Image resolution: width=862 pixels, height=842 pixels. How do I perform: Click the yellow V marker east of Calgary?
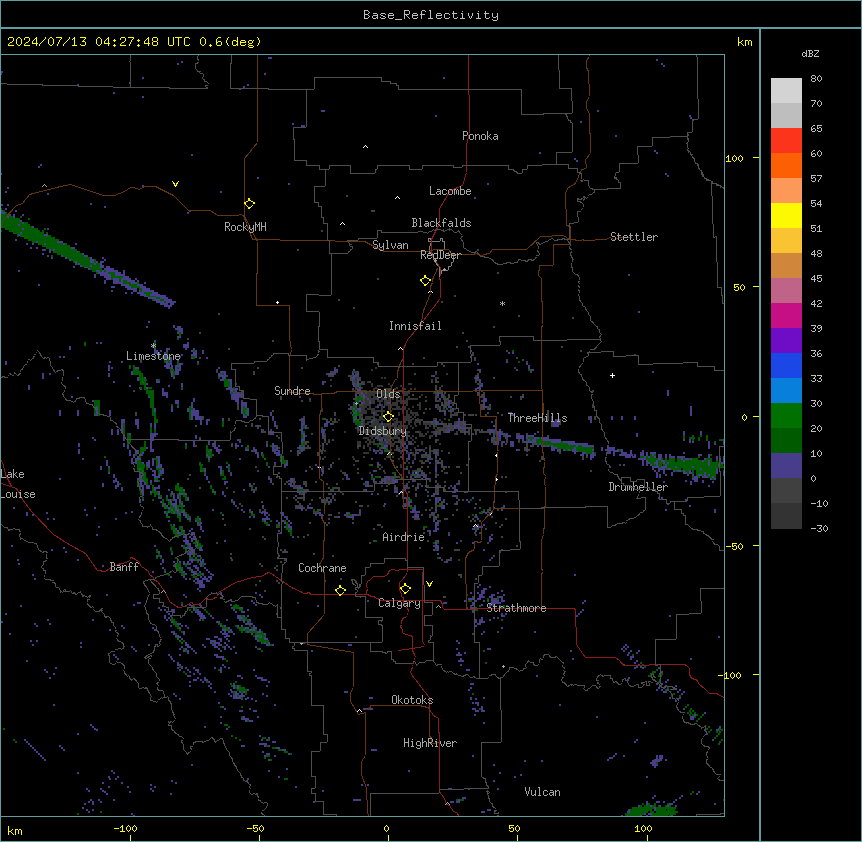coord(429,584)
